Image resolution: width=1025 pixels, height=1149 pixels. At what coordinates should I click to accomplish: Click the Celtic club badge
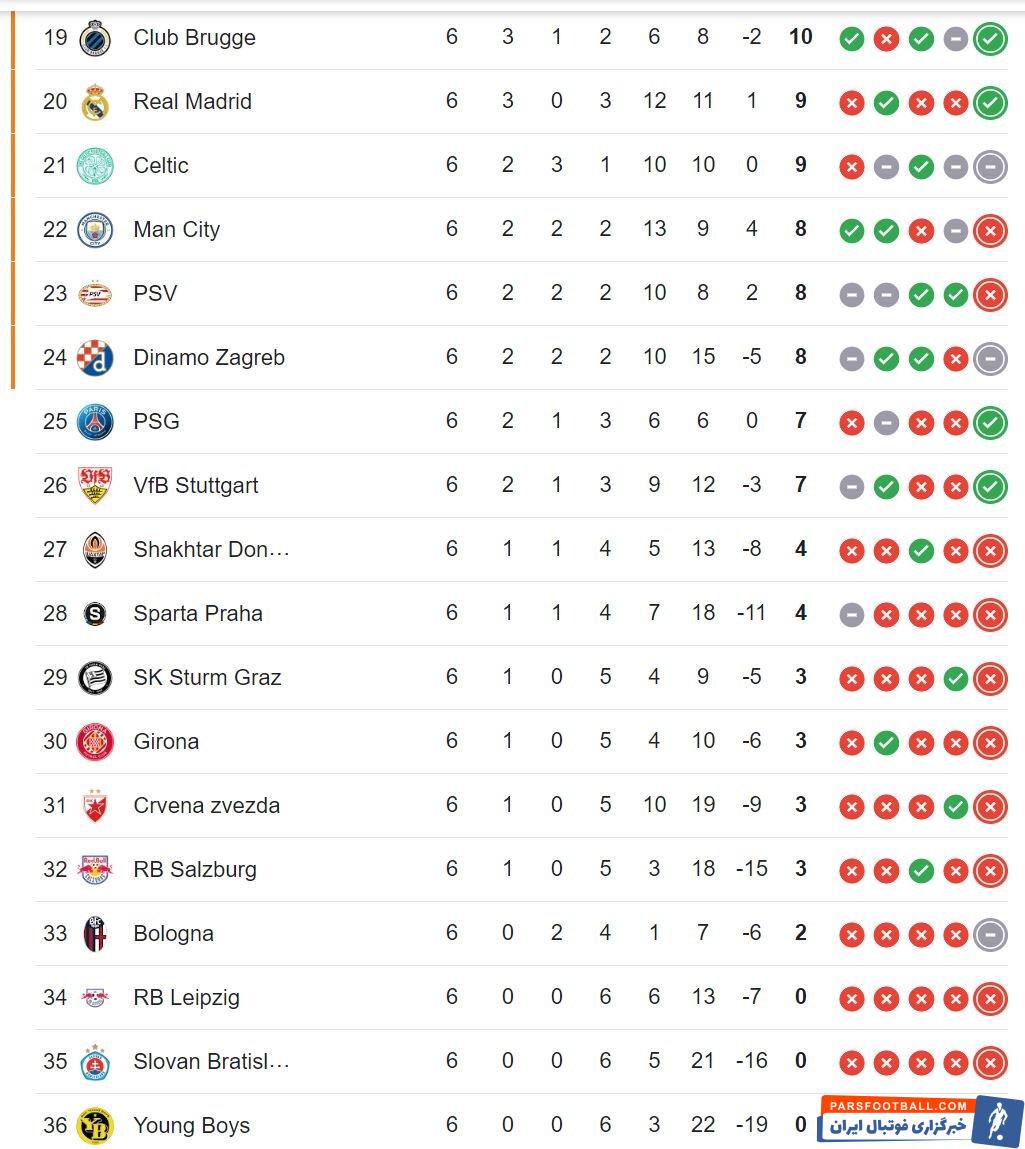pyautogui.click(x=95, y=166)
